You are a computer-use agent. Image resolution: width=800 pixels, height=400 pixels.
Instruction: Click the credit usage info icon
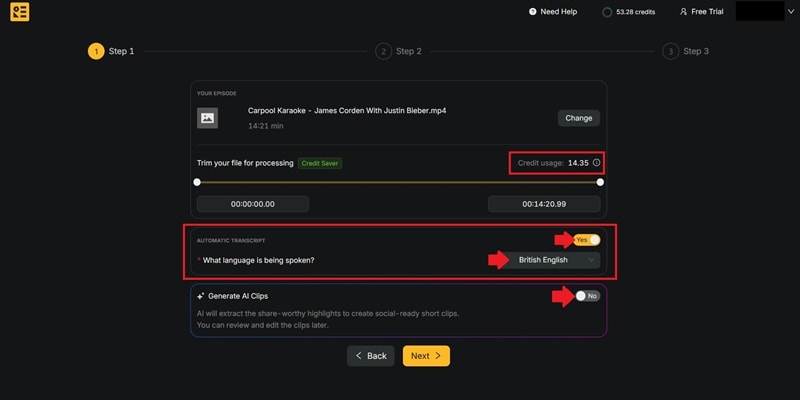pos(596,163)
